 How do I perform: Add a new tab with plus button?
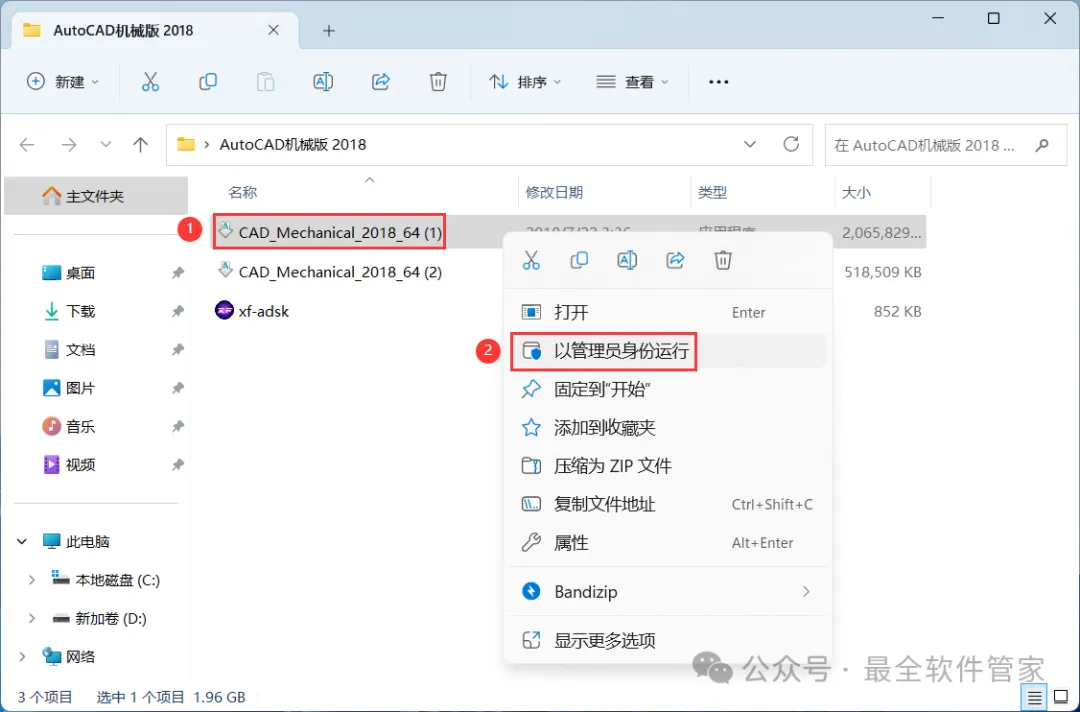point(329,31)
